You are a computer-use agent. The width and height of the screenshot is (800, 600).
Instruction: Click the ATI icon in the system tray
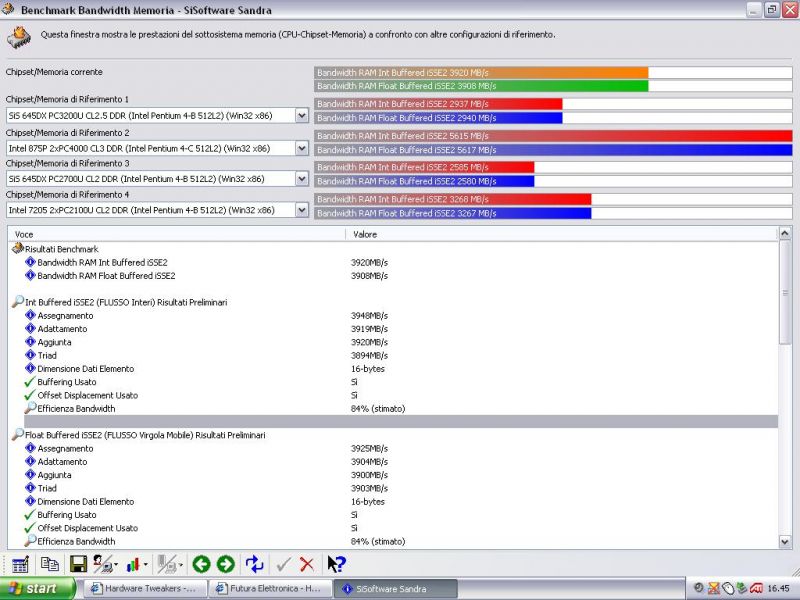pyautogui.click(x=756, y=588)
